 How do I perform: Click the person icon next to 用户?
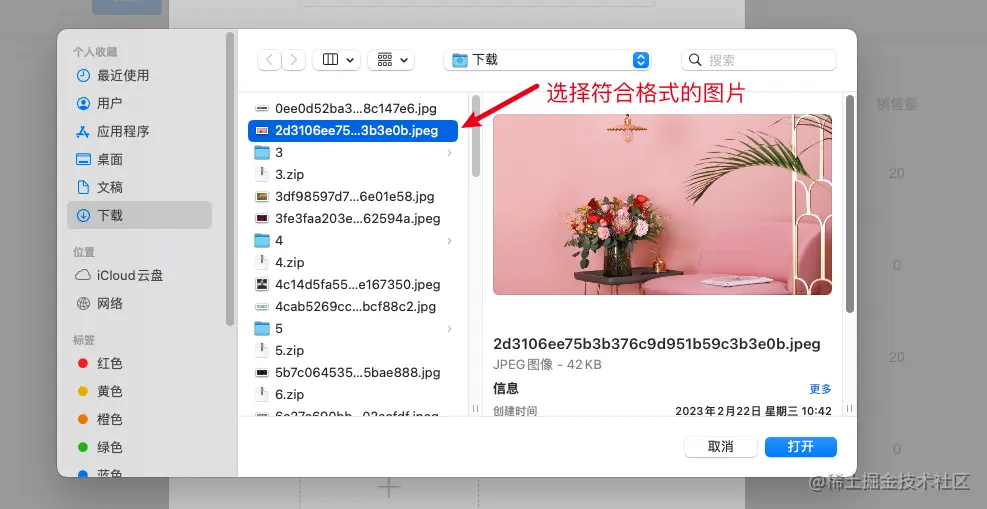click(83, 103)
